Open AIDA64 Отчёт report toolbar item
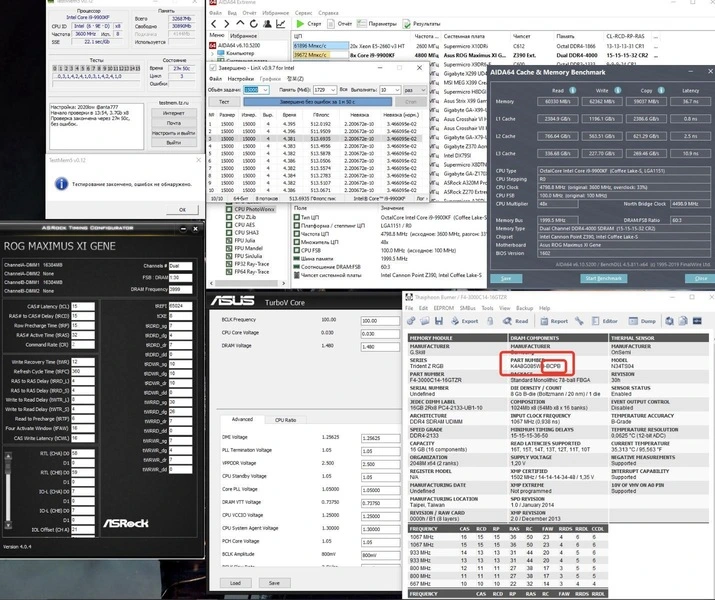This screenshot has height=600, width=715. click(340, 24)
